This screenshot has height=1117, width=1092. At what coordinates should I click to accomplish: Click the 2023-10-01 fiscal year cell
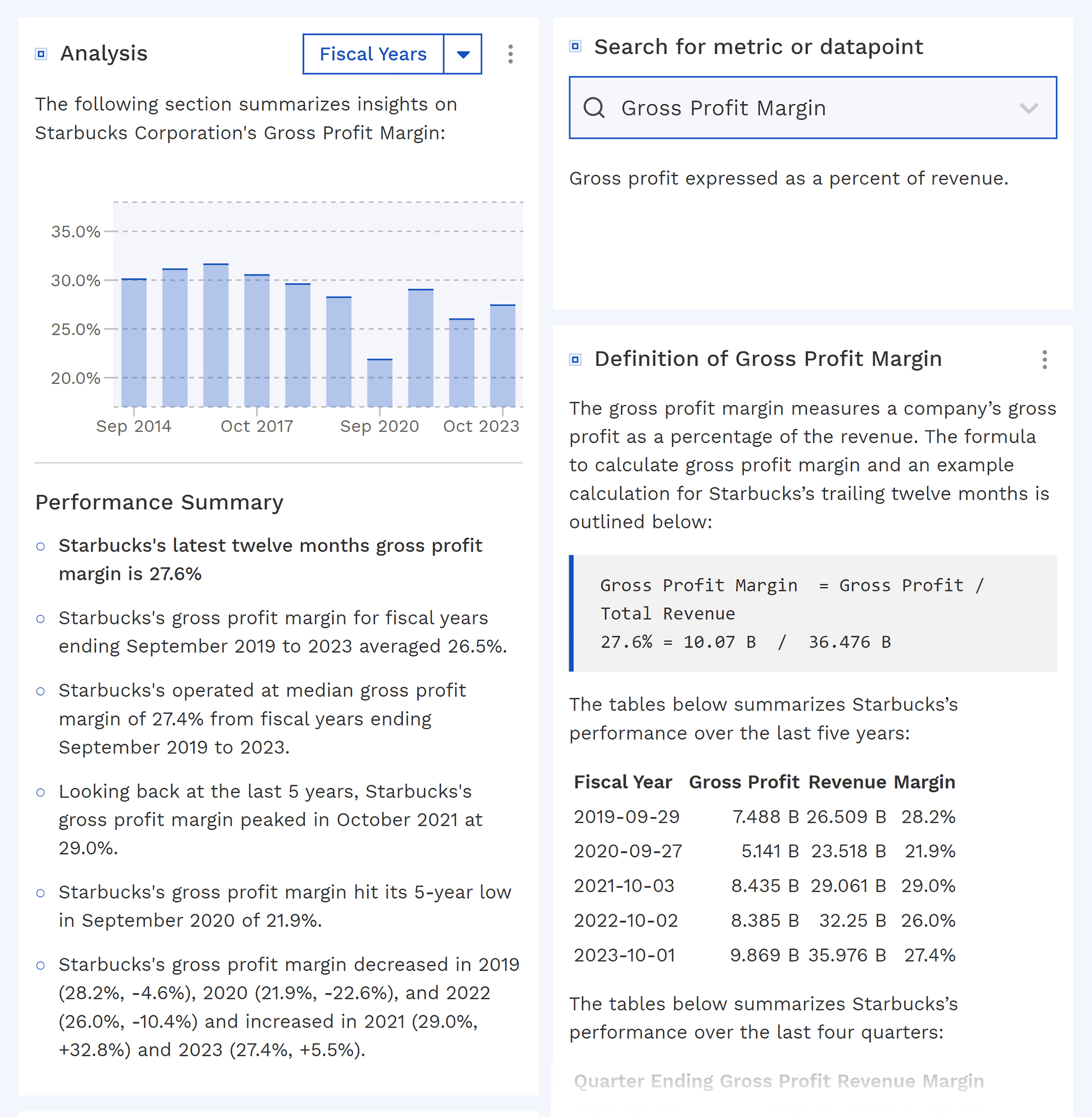(x=625, y=955)
